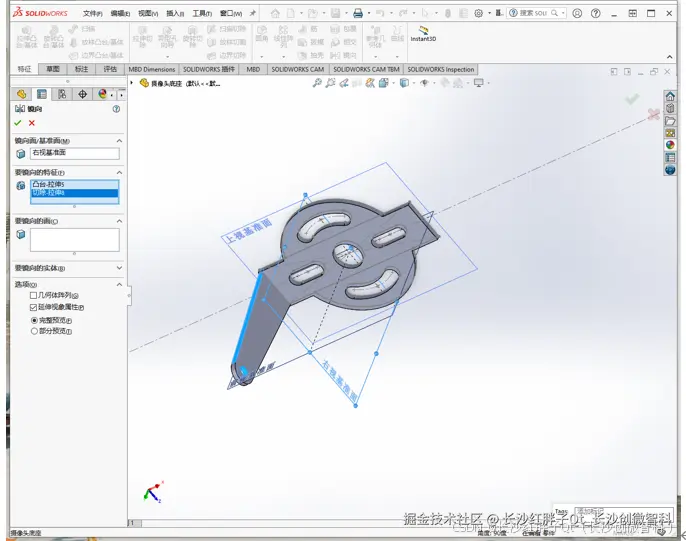Cancel the mirror feature with red X
Screen dimensions: 686x541
32,123
